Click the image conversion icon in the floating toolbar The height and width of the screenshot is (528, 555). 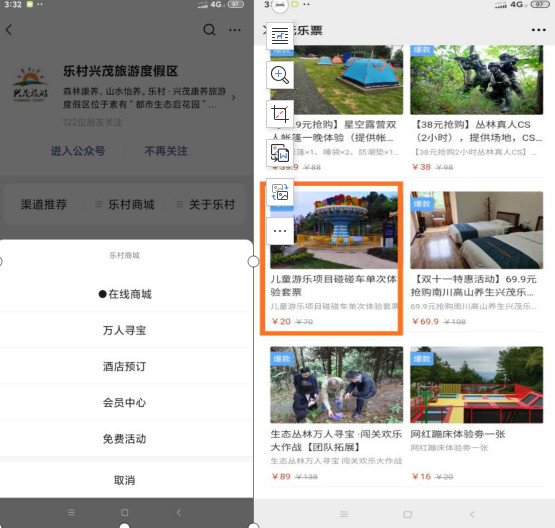pos(280,192)
